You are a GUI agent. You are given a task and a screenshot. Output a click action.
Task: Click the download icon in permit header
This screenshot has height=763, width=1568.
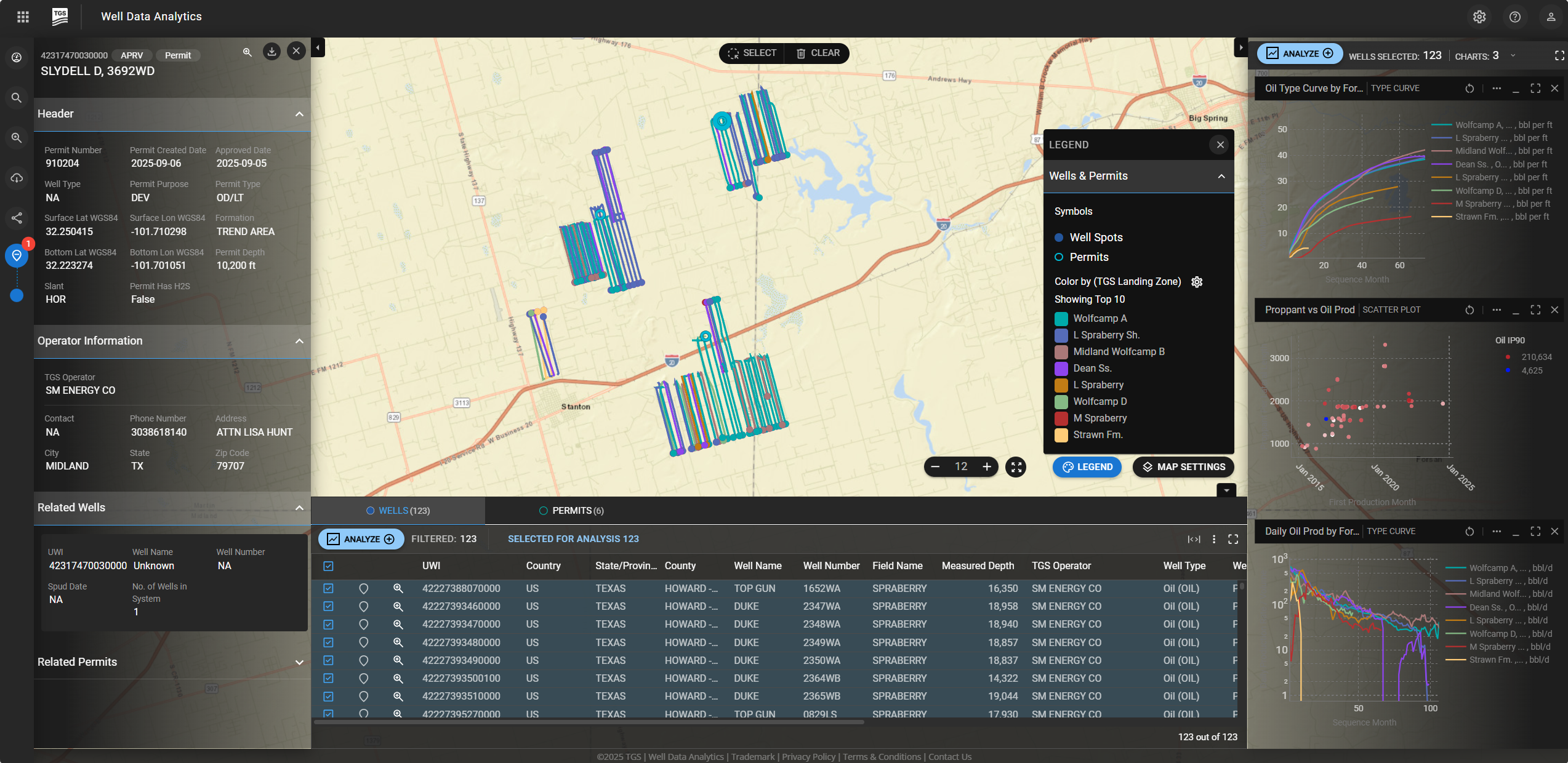tap(271, 52)
